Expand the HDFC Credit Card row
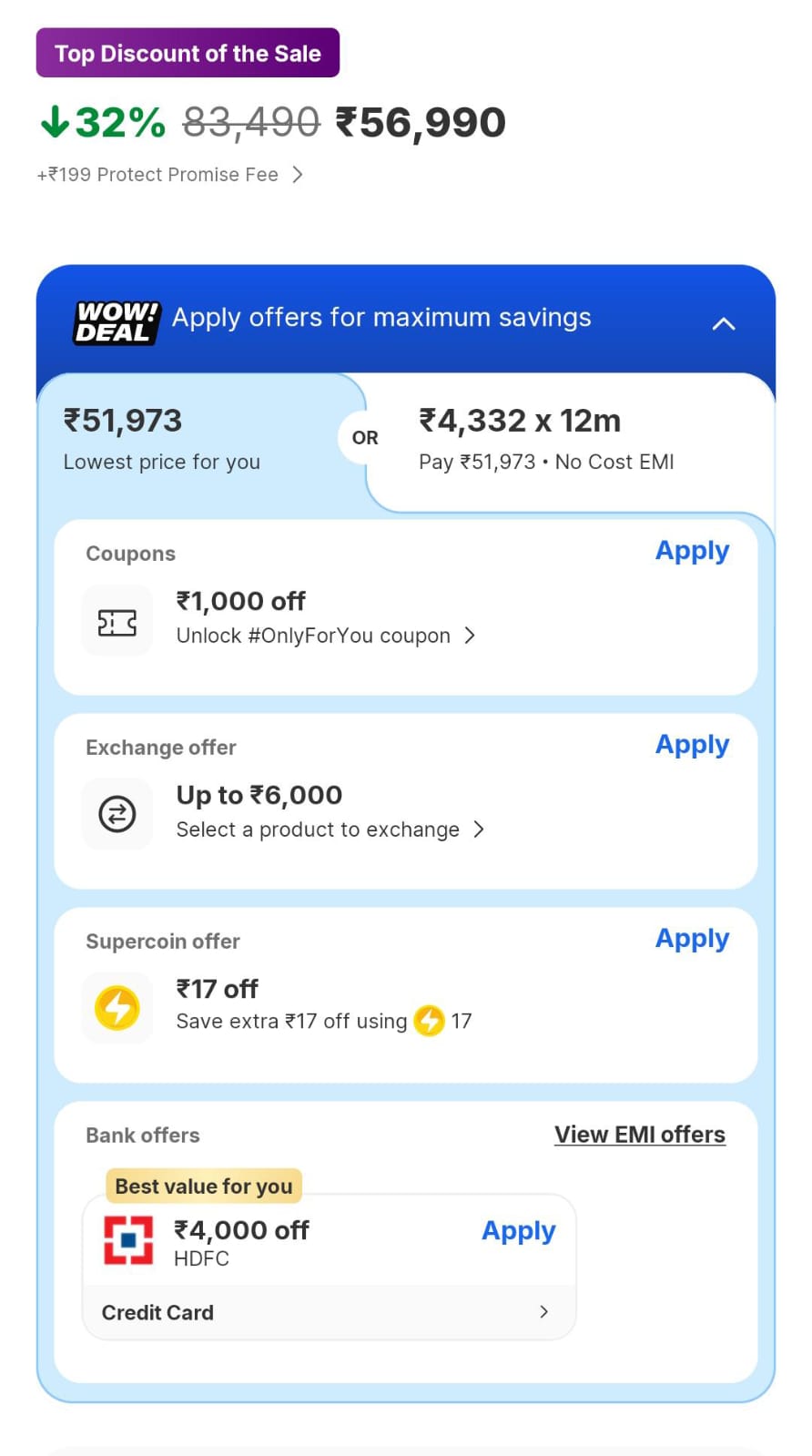The height and width of the screenshot is (1456, 812). (x=543, y=1312)
